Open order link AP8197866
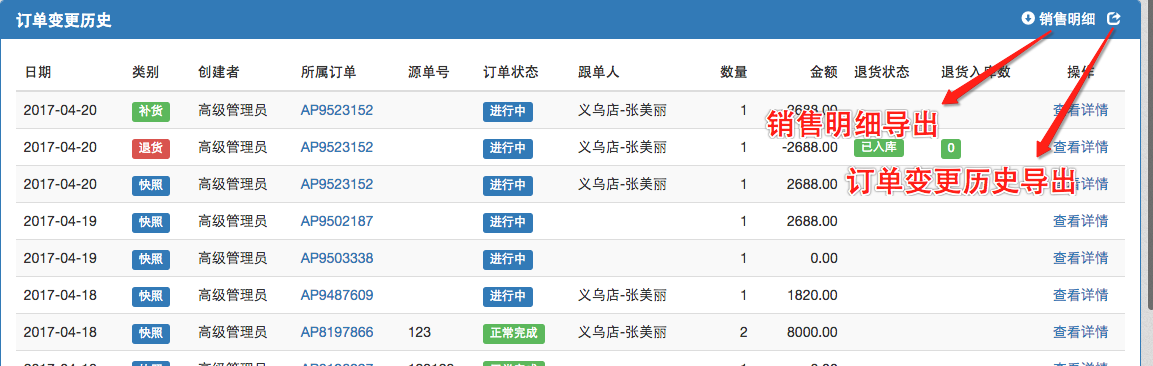Image resolution: width=1153 pixels, height=366 pixels. (337, 332)
